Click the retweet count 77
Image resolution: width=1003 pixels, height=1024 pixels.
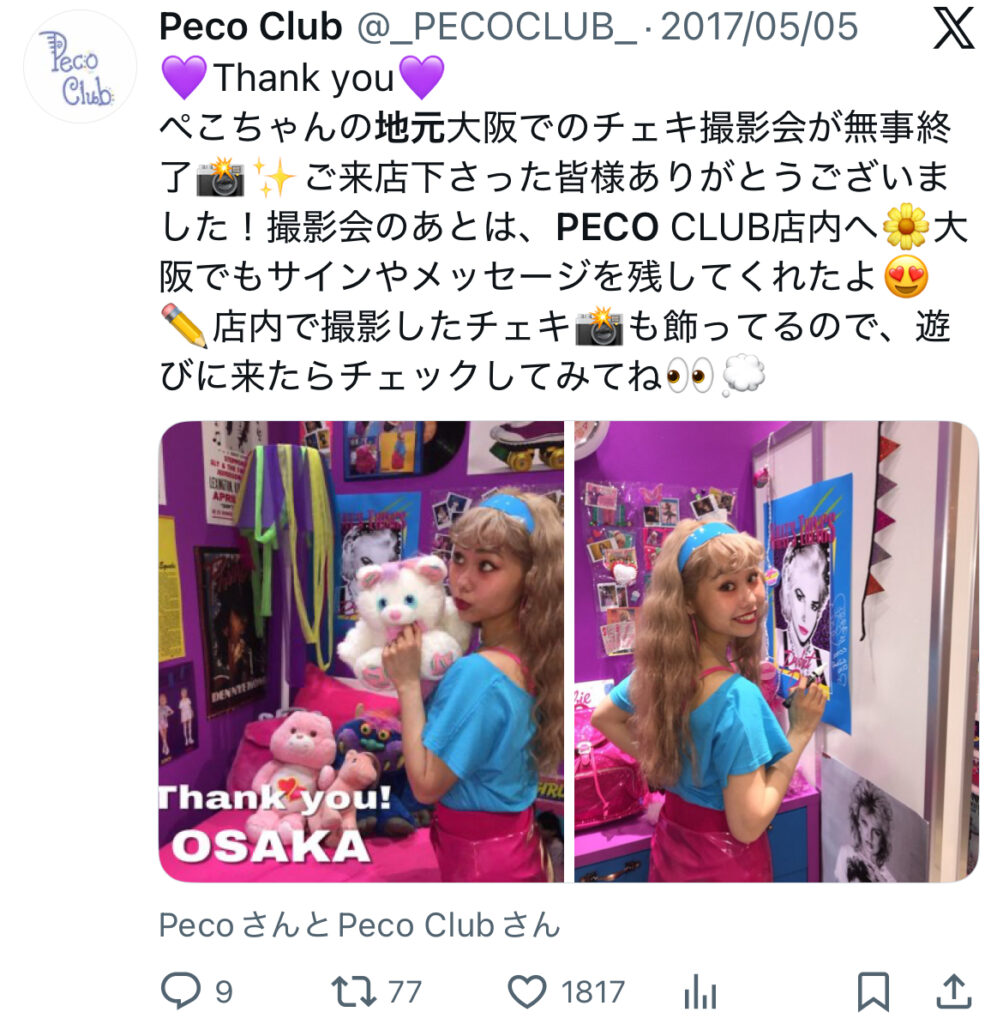point(405,991)
